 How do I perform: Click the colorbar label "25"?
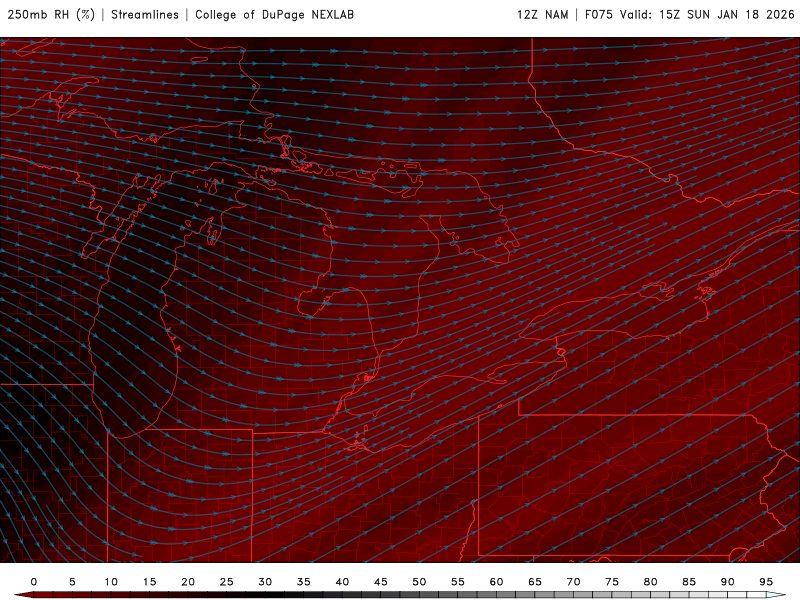tap(227, 582)
